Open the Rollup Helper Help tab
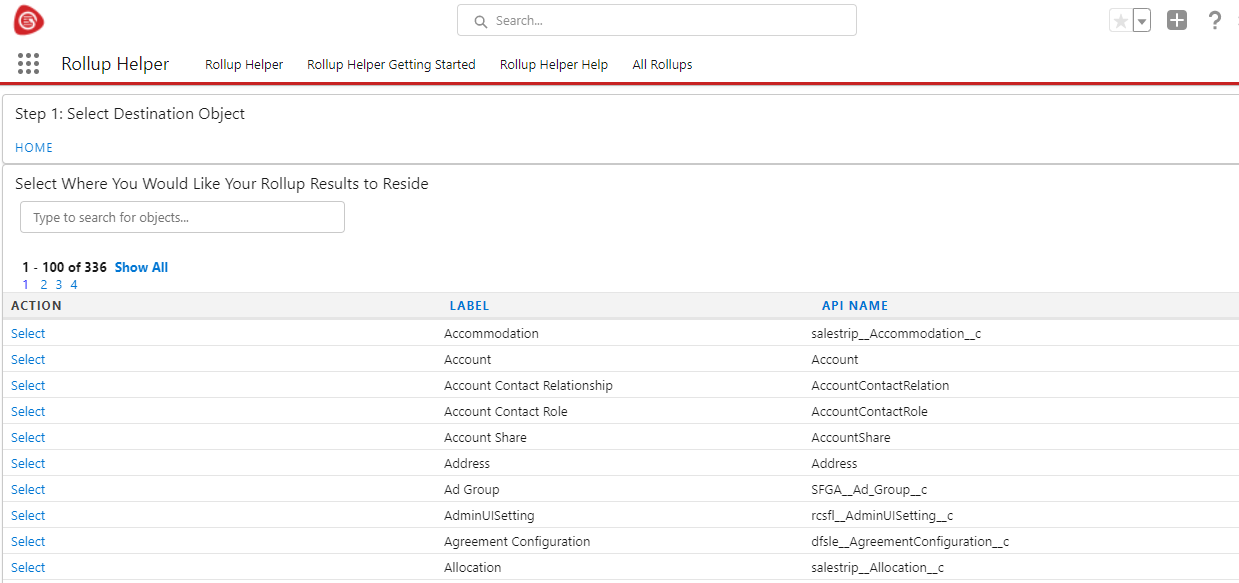1239x583 pixels. (554, 64)
